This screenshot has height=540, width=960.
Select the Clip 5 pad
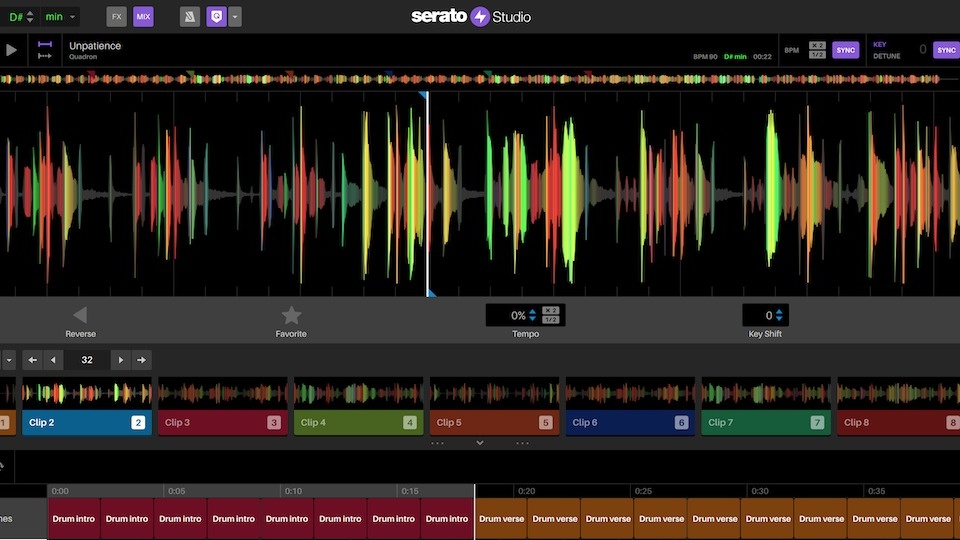coord(495,422)
